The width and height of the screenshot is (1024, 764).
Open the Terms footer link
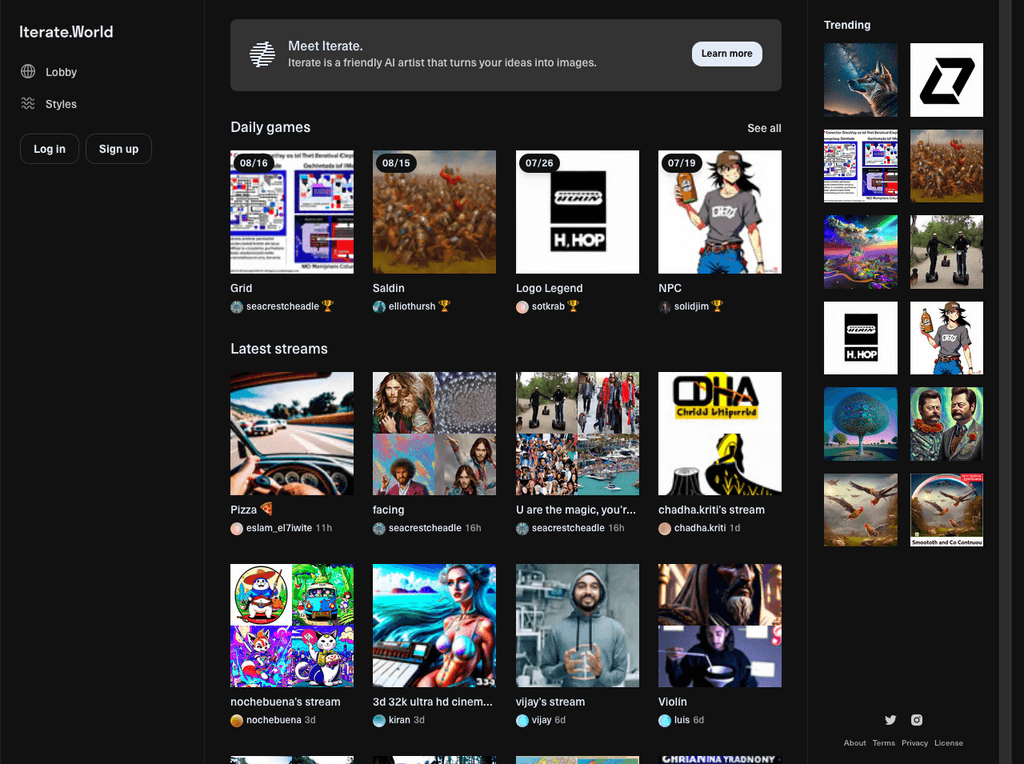(884, 743)
